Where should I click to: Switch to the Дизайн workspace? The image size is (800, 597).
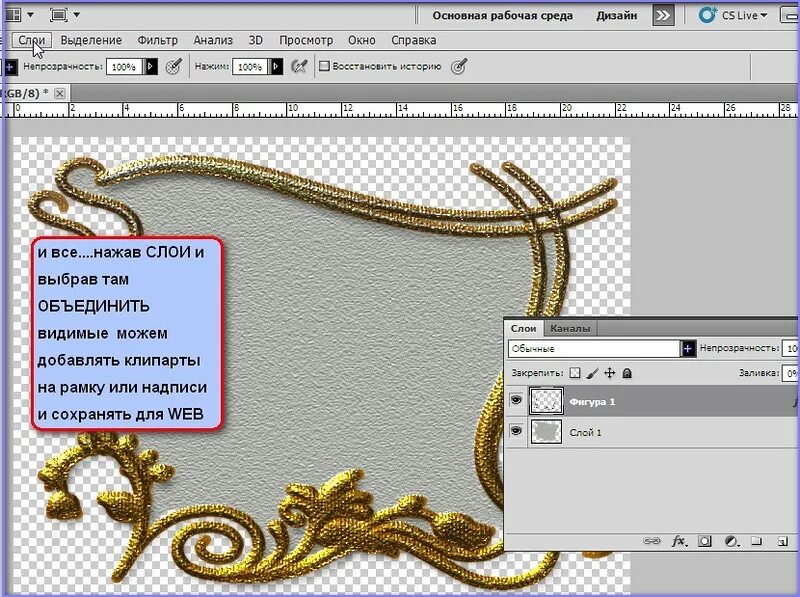point(616,16)
